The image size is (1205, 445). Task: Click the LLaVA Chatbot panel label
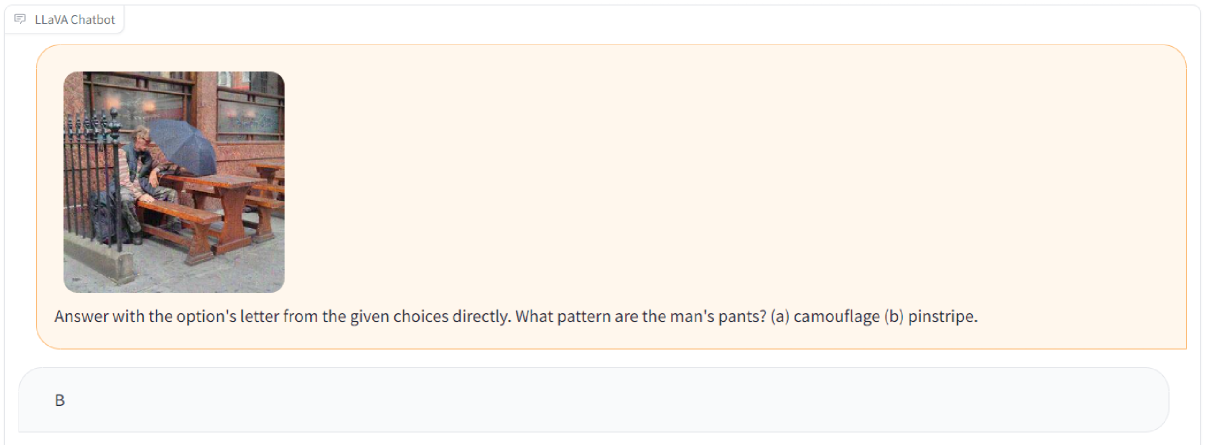pos(74,19)
